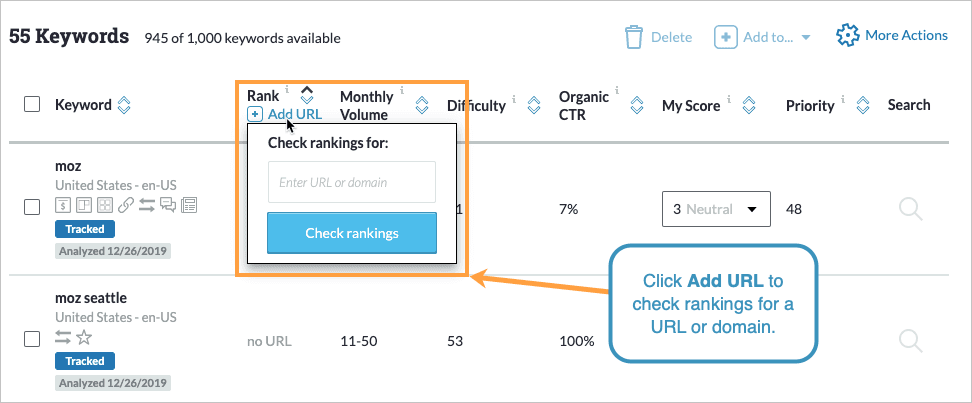Sort by Keyword column arrows
Screen dimensions: 972x403
(124, 104)
